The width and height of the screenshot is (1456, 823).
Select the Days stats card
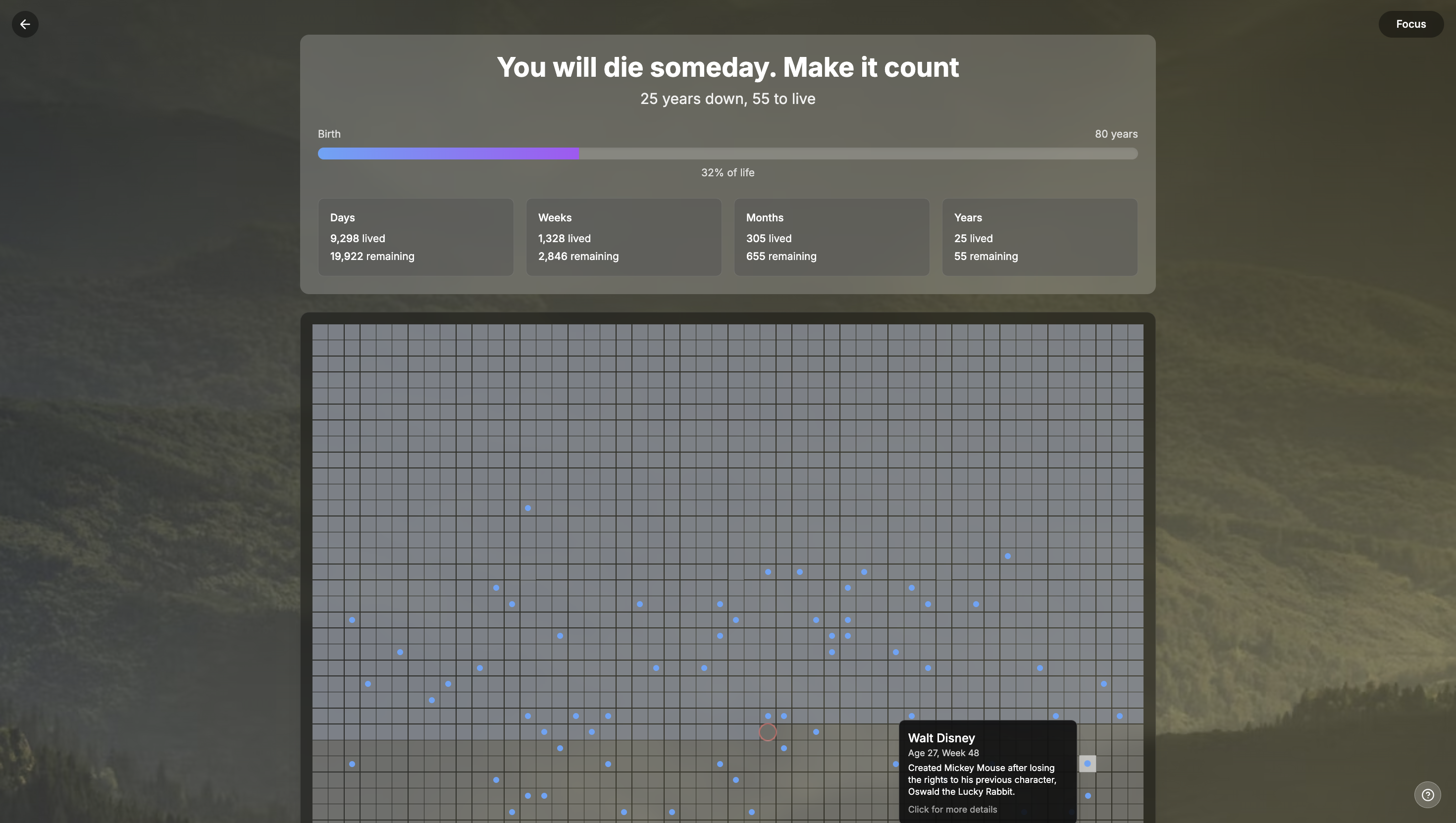coord(416,237)
